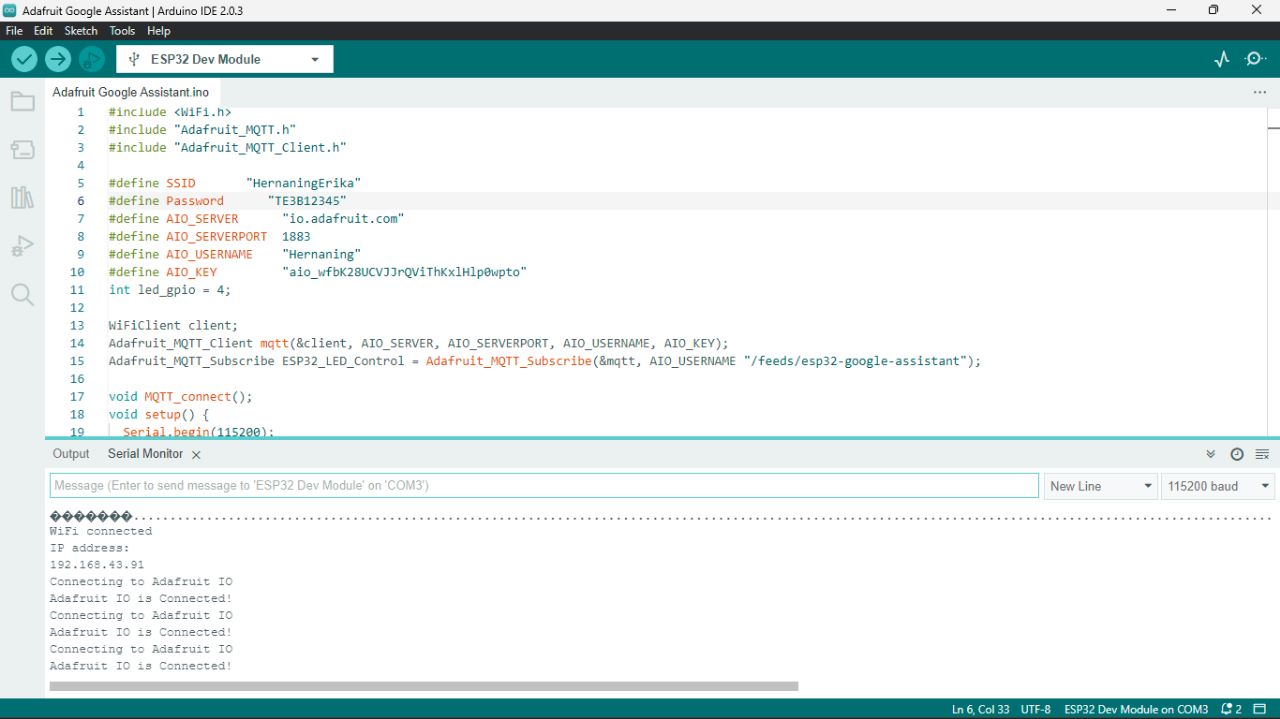Click the Verify sketch checkmark button
This screenshot has width=1280, height=719.
coord(24,59)
